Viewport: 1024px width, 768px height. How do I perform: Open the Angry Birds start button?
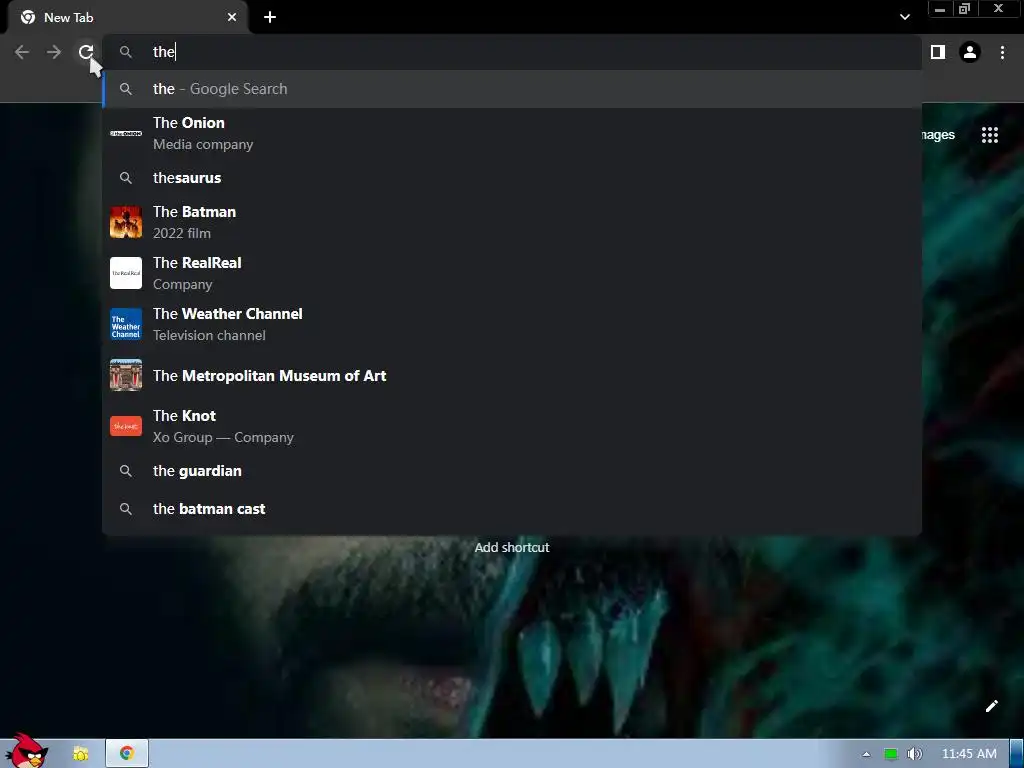tap(26, 751)
